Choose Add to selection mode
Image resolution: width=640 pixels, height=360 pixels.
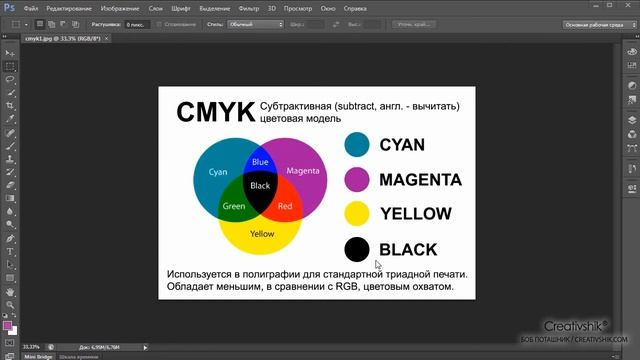(x=51, y=24)
